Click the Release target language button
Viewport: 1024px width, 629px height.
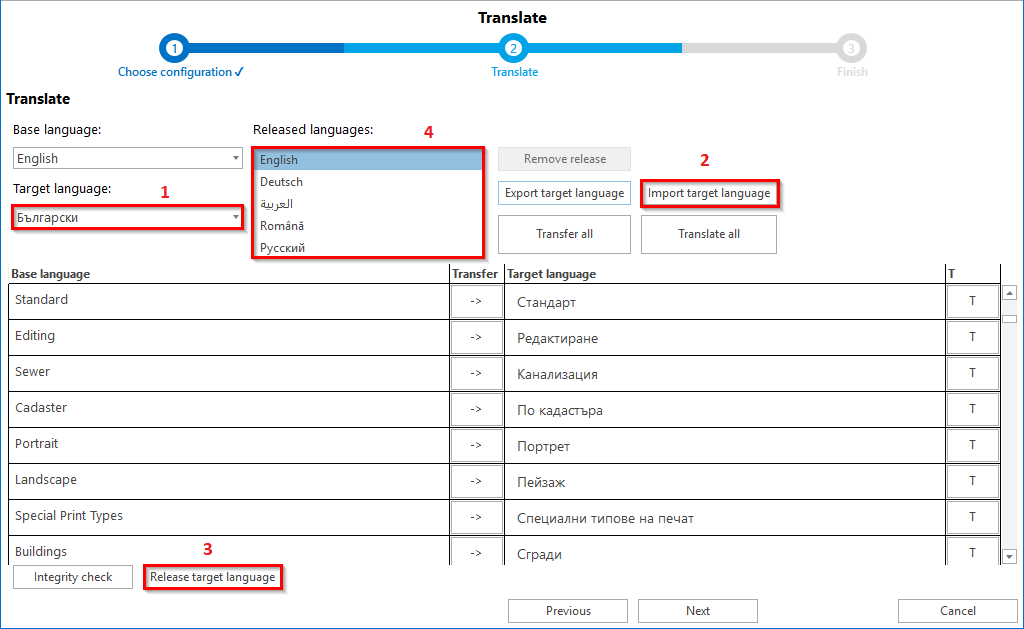pos(213,576)
